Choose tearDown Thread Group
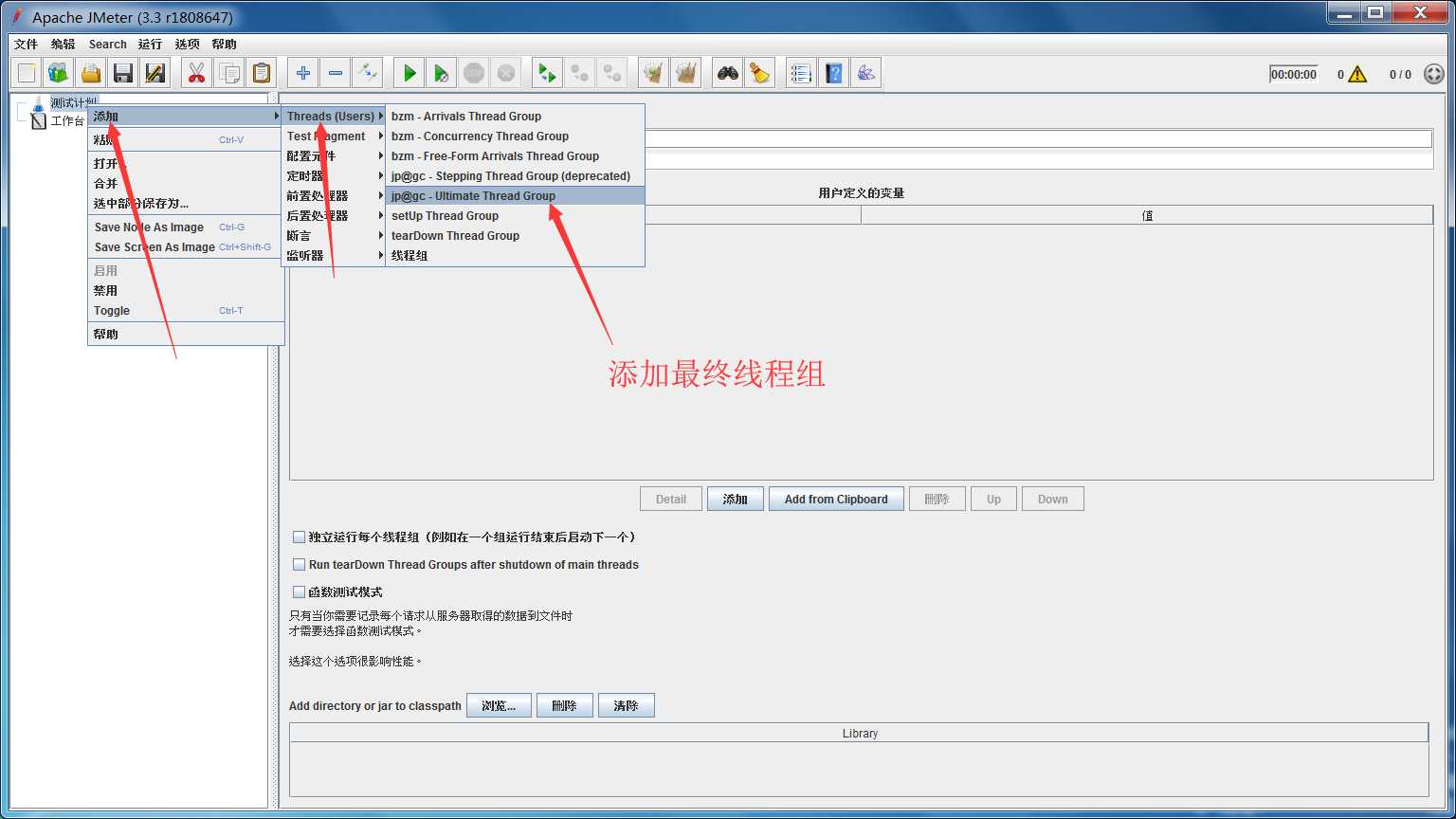 click(515, 236)
